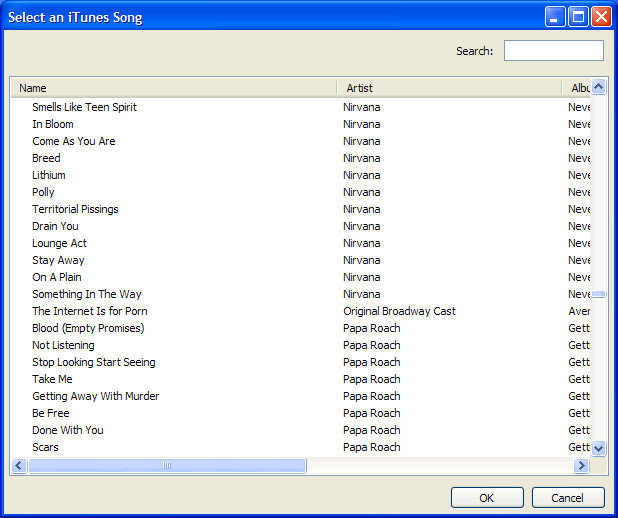Click the horizontal scrollbar left arrow

click(x=19, y=466)
